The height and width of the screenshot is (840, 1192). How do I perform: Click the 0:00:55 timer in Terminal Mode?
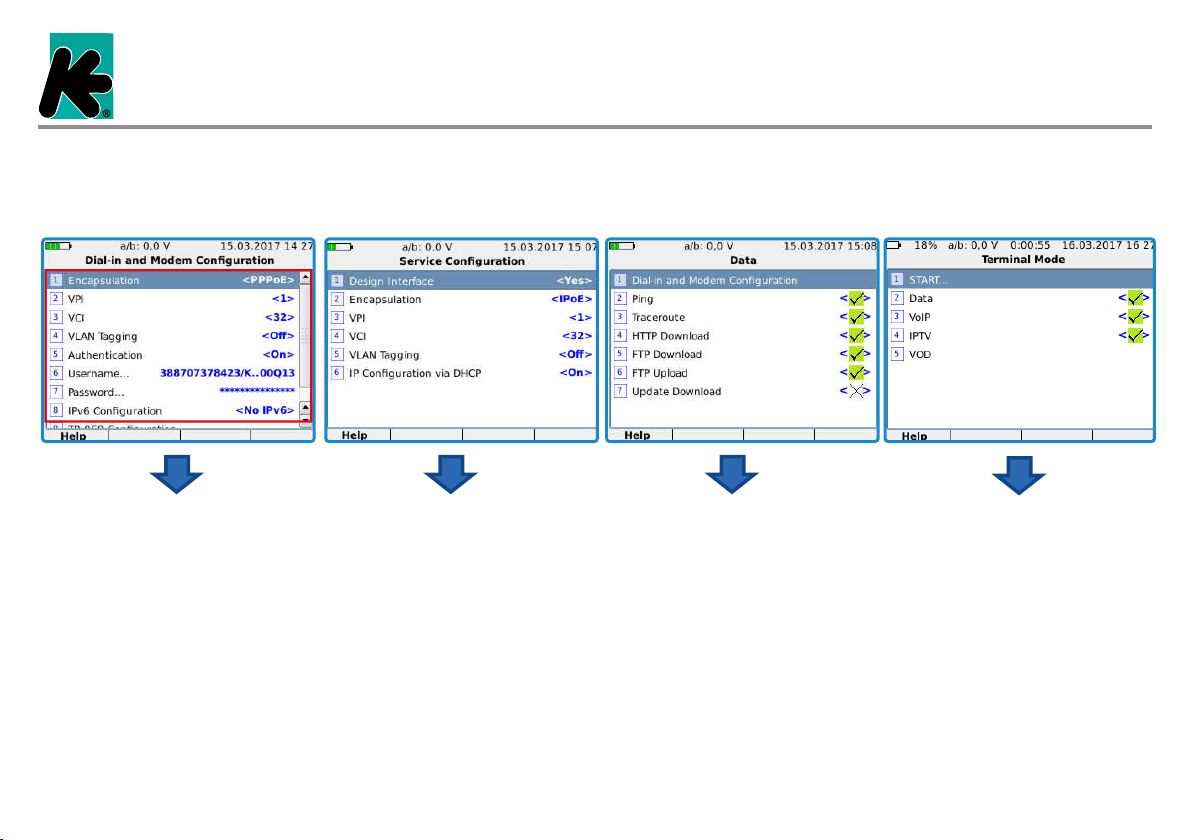click(1030, 246)
